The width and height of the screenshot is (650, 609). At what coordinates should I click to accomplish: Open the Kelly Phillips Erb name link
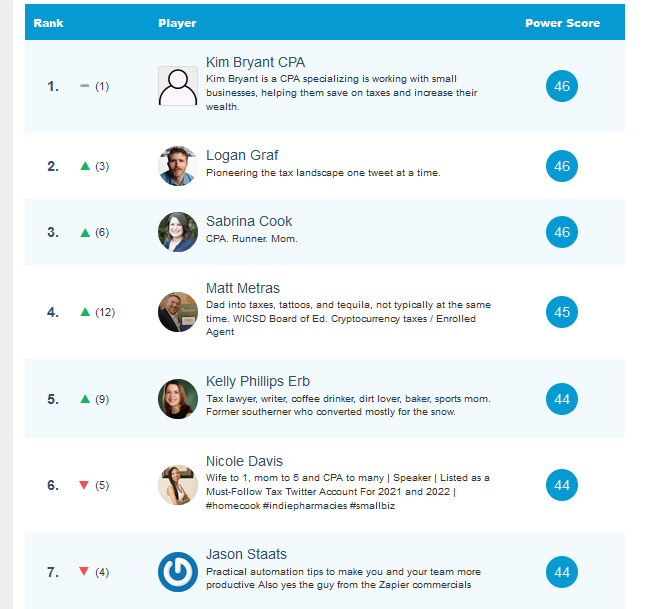258,381
